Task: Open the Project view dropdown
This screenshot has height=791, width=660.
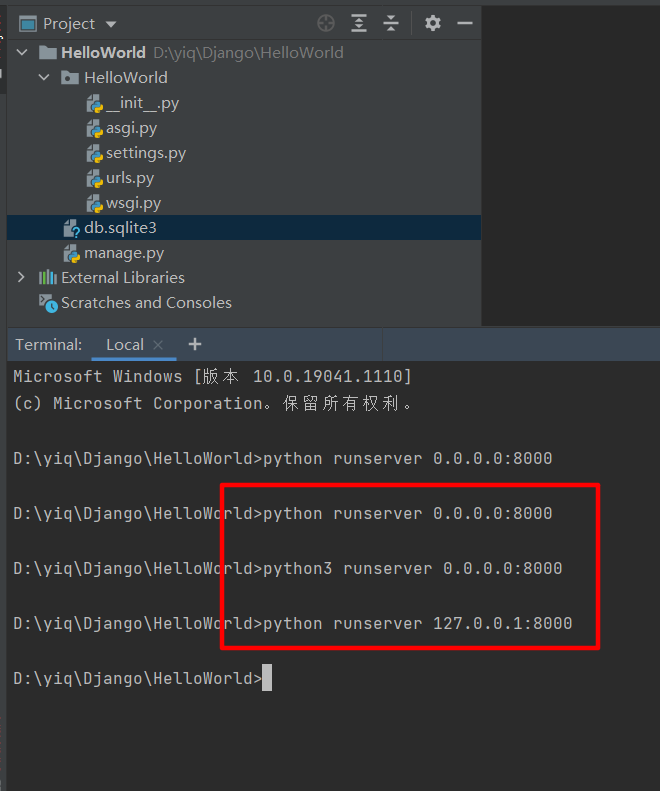Action: 111,24
